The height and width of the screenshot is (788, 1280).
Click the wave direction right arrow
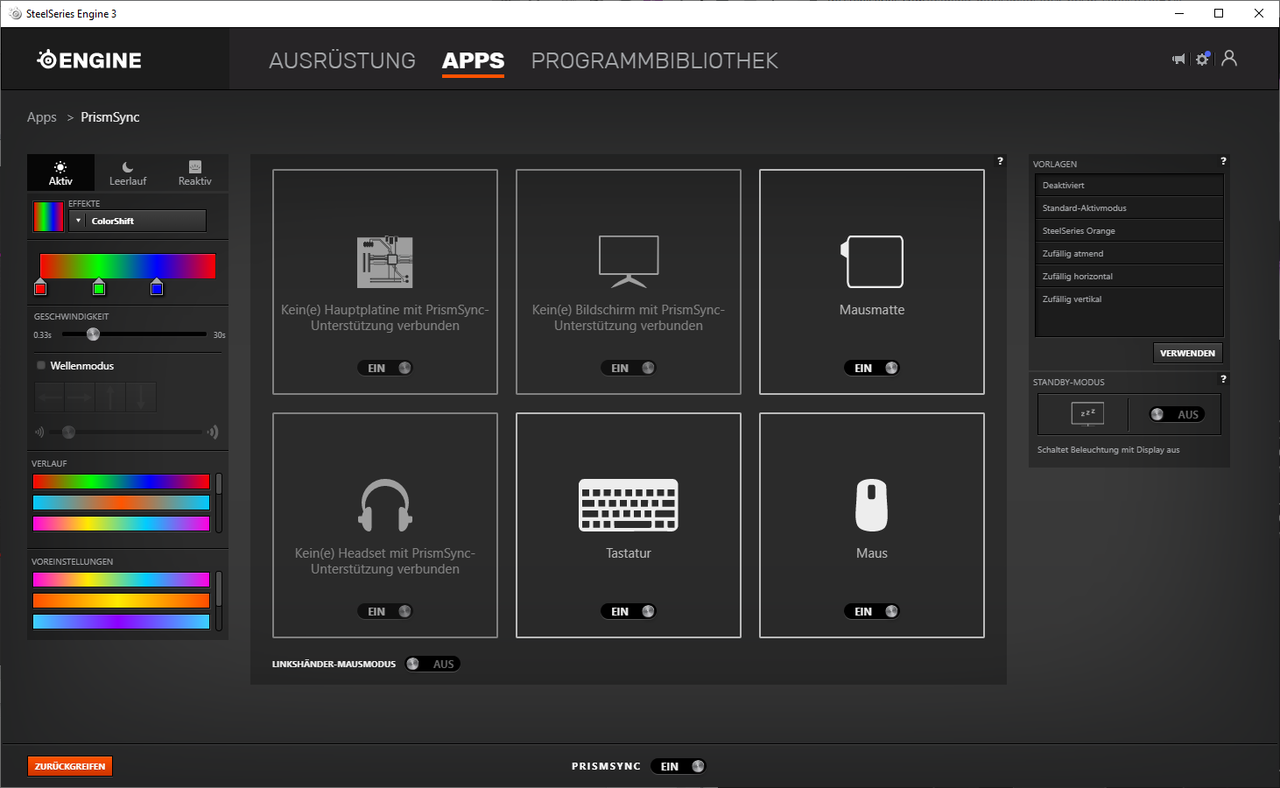click(x=80, y=397)
